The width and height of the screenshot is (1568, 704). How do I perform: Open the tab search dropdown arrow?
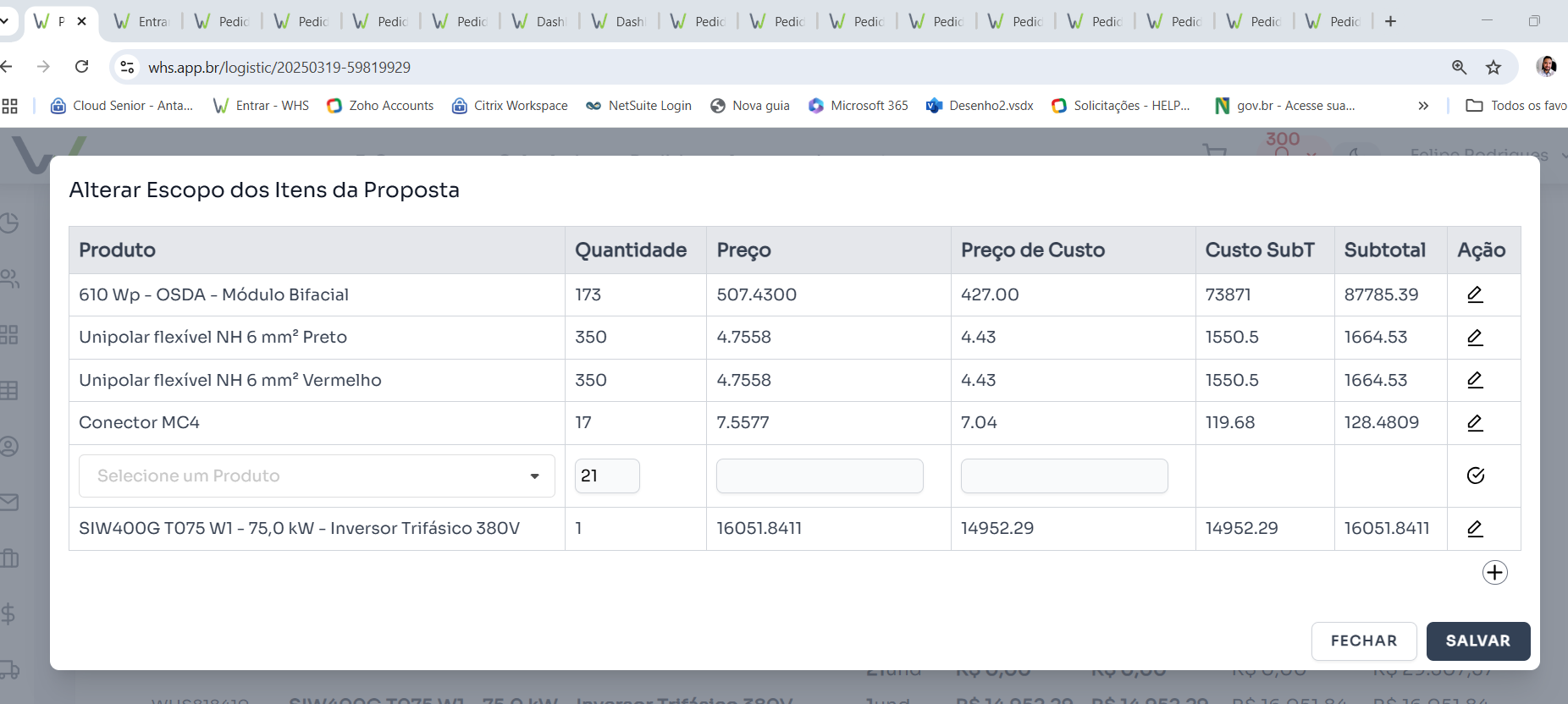[x=5, y=21]
